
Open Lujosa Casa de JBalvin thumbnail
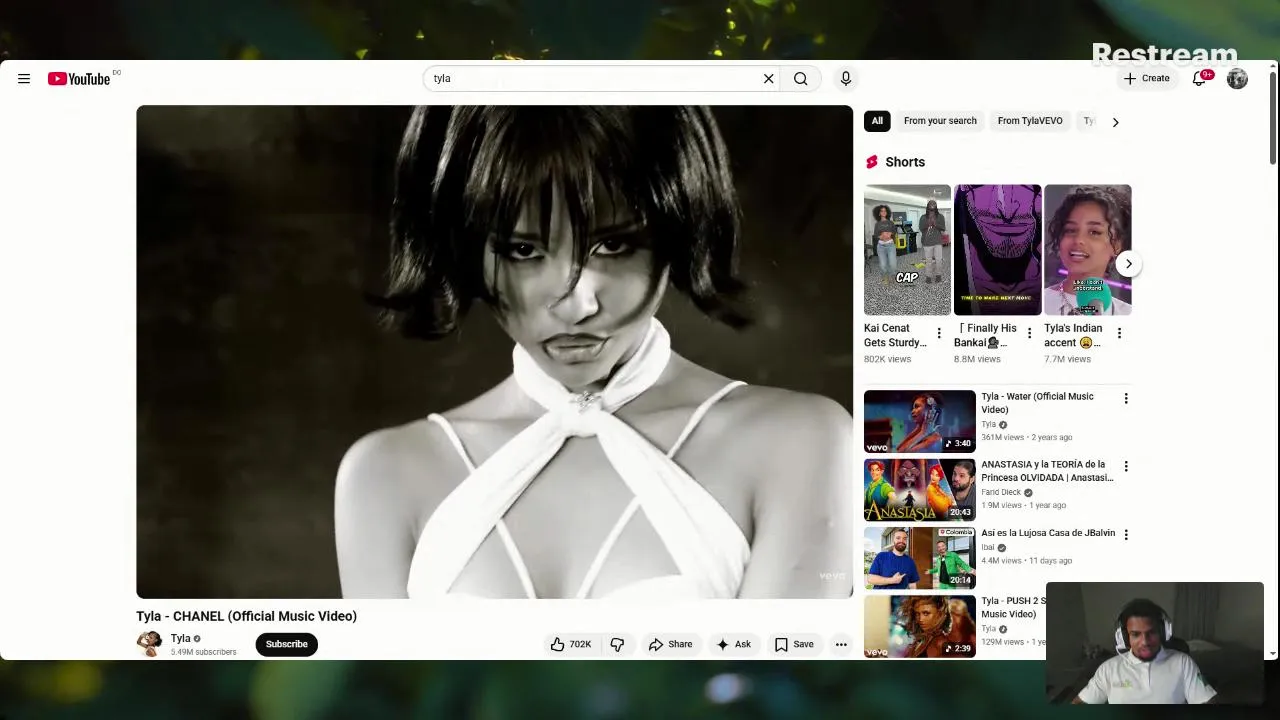tap(919, 558)
